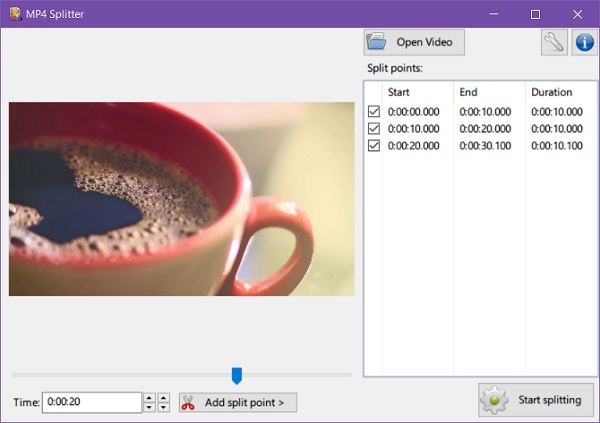Increase time with first spinner up arrow
Image resolution: width=600 pixels, height=423 pixels.
coord(149,398)
